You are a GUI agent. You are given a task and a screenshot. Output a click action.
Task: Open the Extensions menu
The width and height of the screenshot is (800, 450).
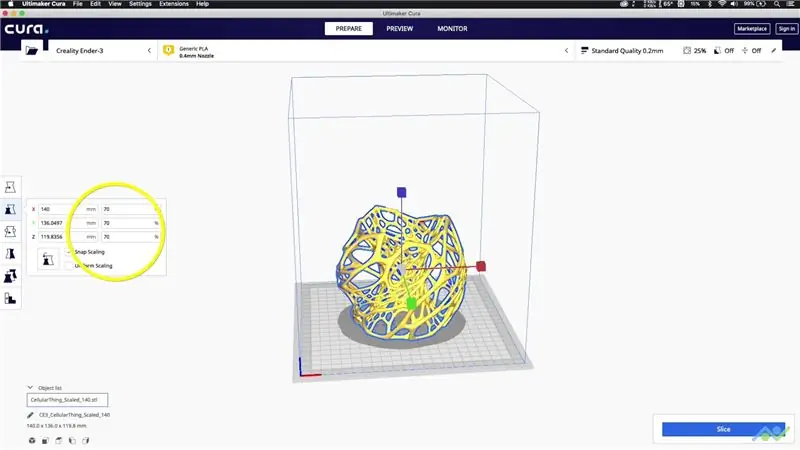tap(174, 4)
